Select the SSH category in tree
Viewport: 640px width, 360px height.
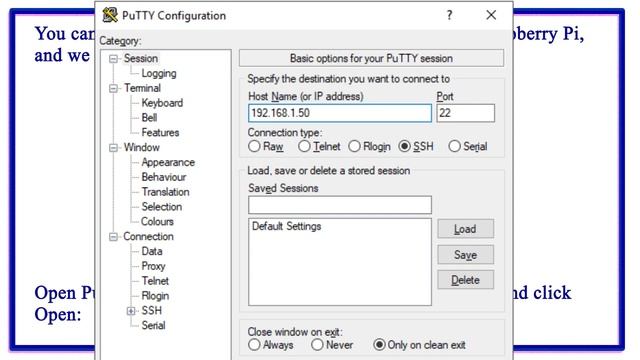(x=151, y=311)
